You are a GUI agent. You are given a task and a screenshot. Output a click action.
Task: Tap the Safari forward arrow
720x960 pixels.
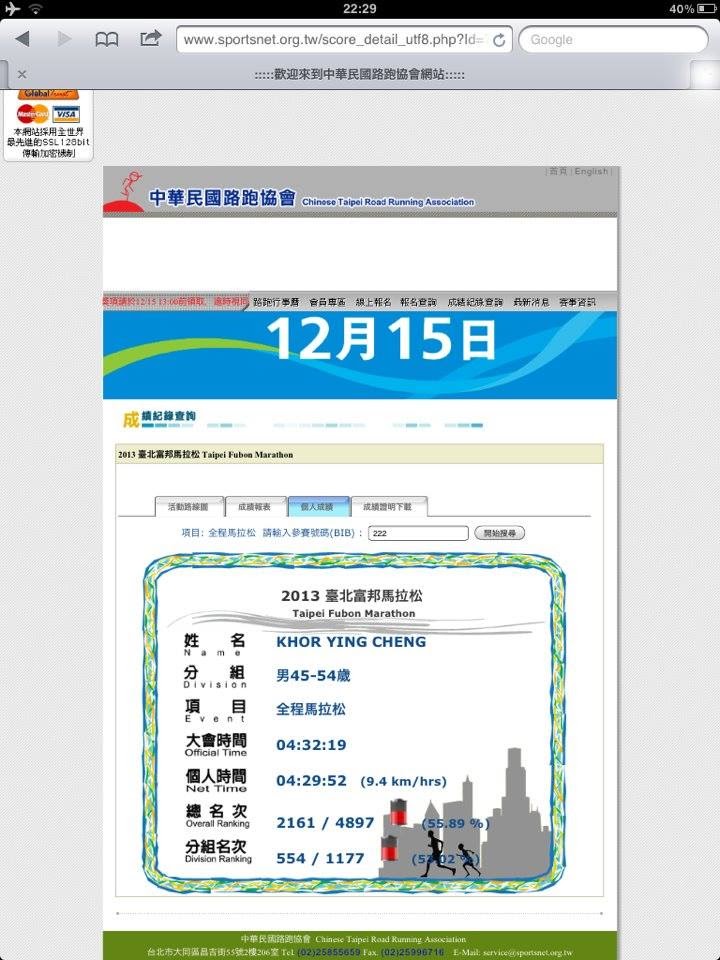pos(64,39)
